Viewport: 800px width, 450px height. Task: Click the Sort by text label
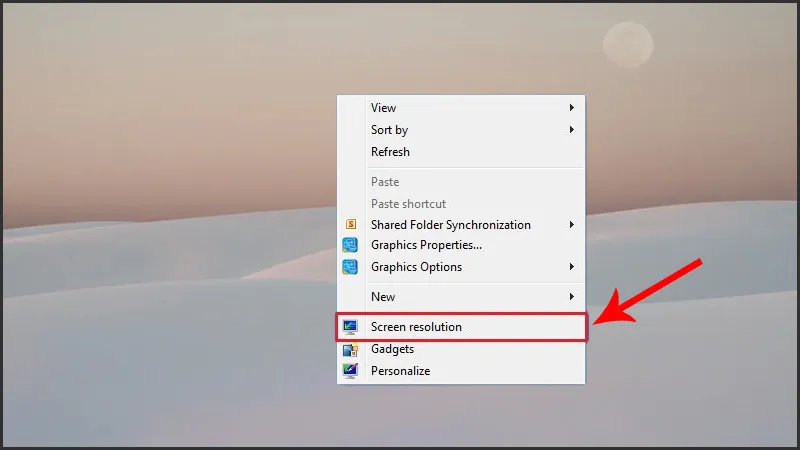(x=389, y=130)
